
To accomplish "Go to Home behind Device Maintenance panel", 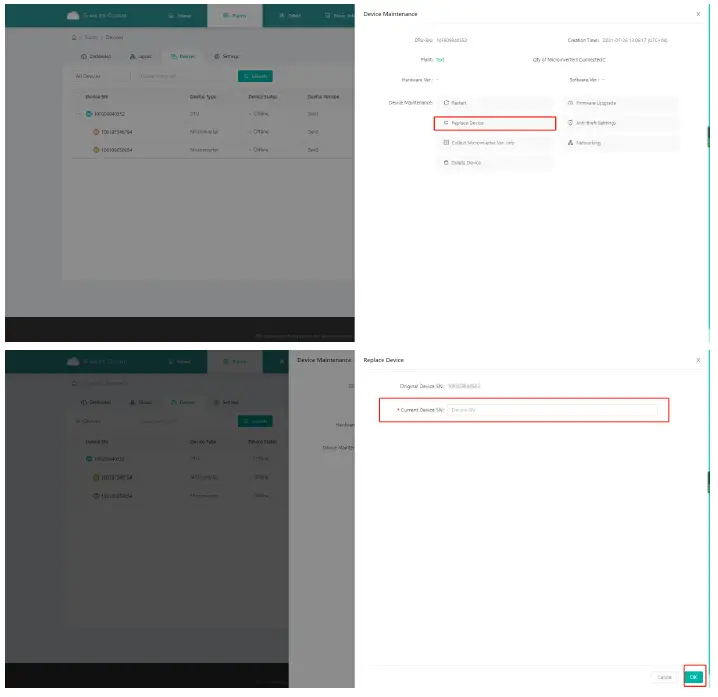I will [x=180, y=16].
